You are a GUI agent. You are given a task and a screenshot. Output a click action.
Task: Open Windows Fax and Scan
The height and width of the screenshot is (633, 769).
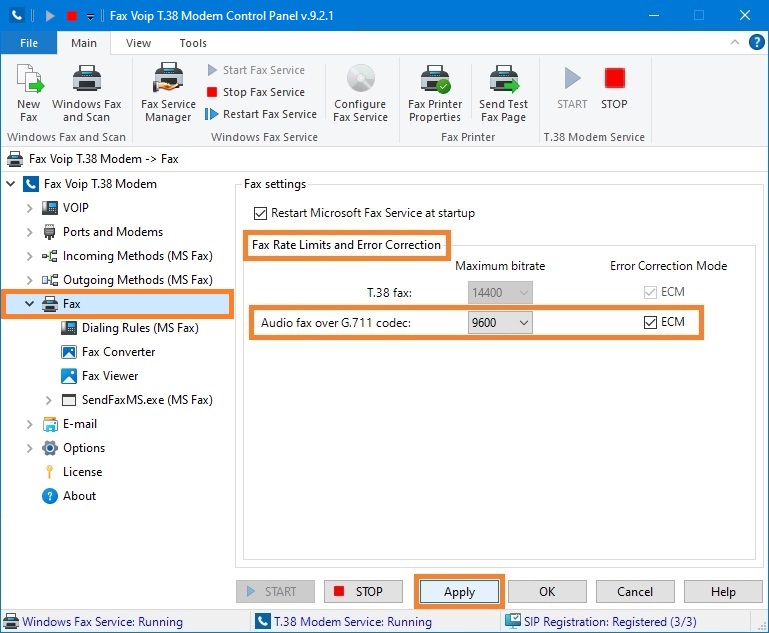click(86, 93)
